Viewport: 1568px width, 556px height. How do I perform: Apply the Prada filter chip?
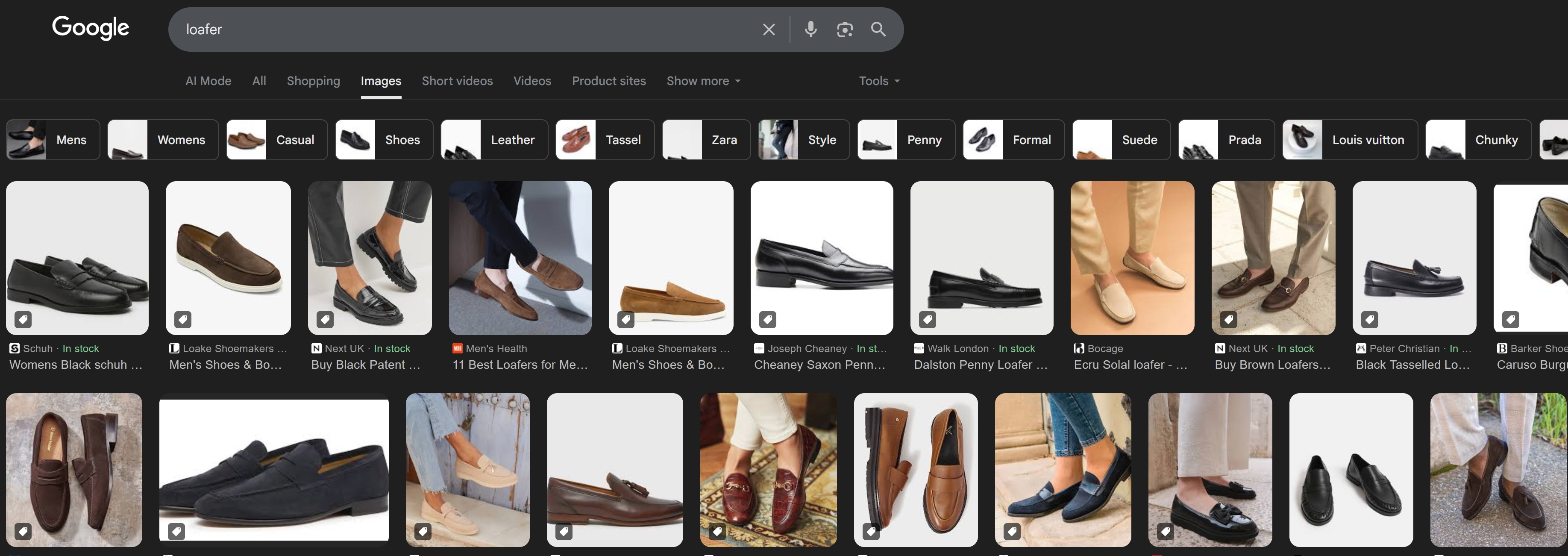[x=1227, y=140]
